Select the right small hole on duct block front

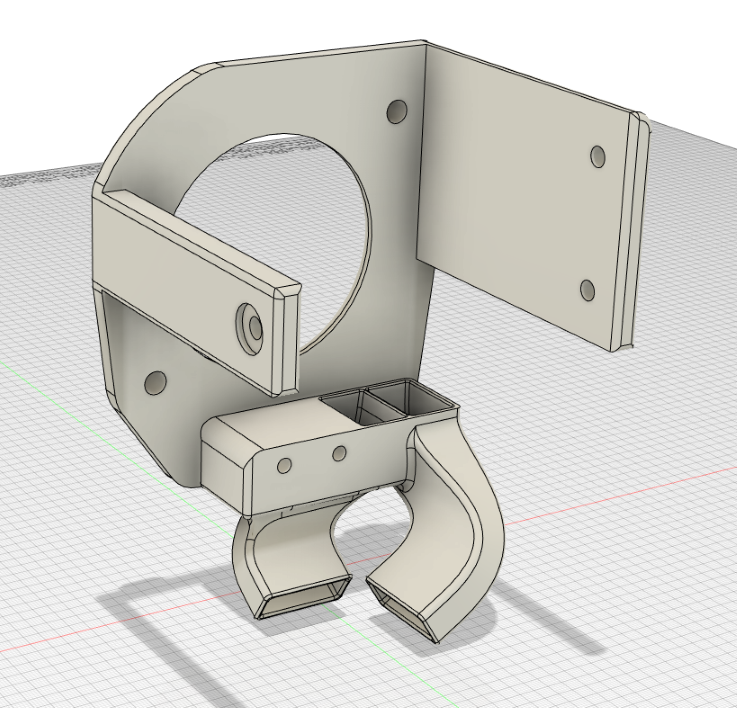pyautogui.click(x=339, y=454)
